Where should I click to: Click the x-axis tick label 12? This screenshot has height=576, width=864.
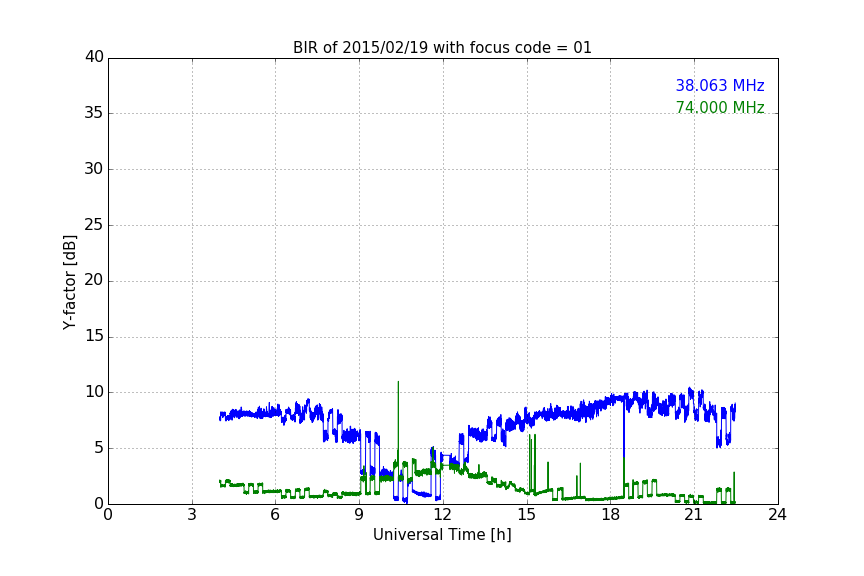pos(442,515)
